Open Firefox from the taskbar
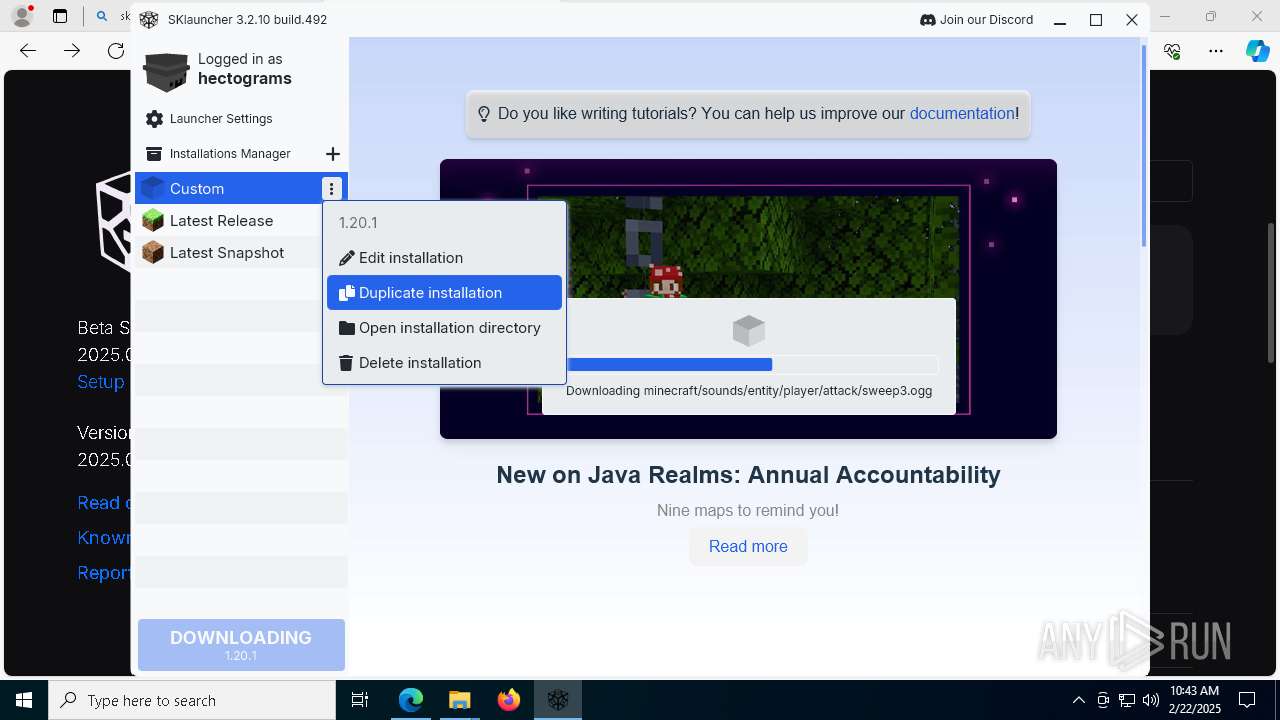The width and height of the screenshot is (1280, 720). click(x=509, y=700)
